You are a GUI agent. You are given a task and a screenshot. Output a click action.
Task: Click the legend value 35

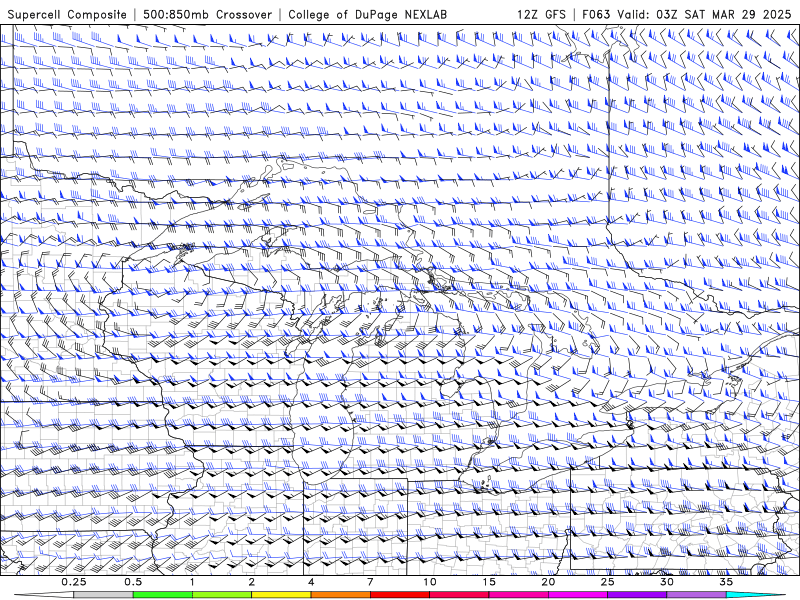pos(726,582)
